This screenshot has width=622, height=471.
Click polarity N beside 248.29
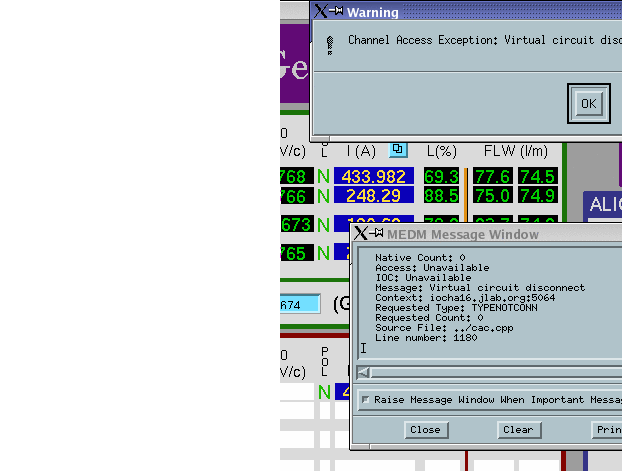[323, 196]
